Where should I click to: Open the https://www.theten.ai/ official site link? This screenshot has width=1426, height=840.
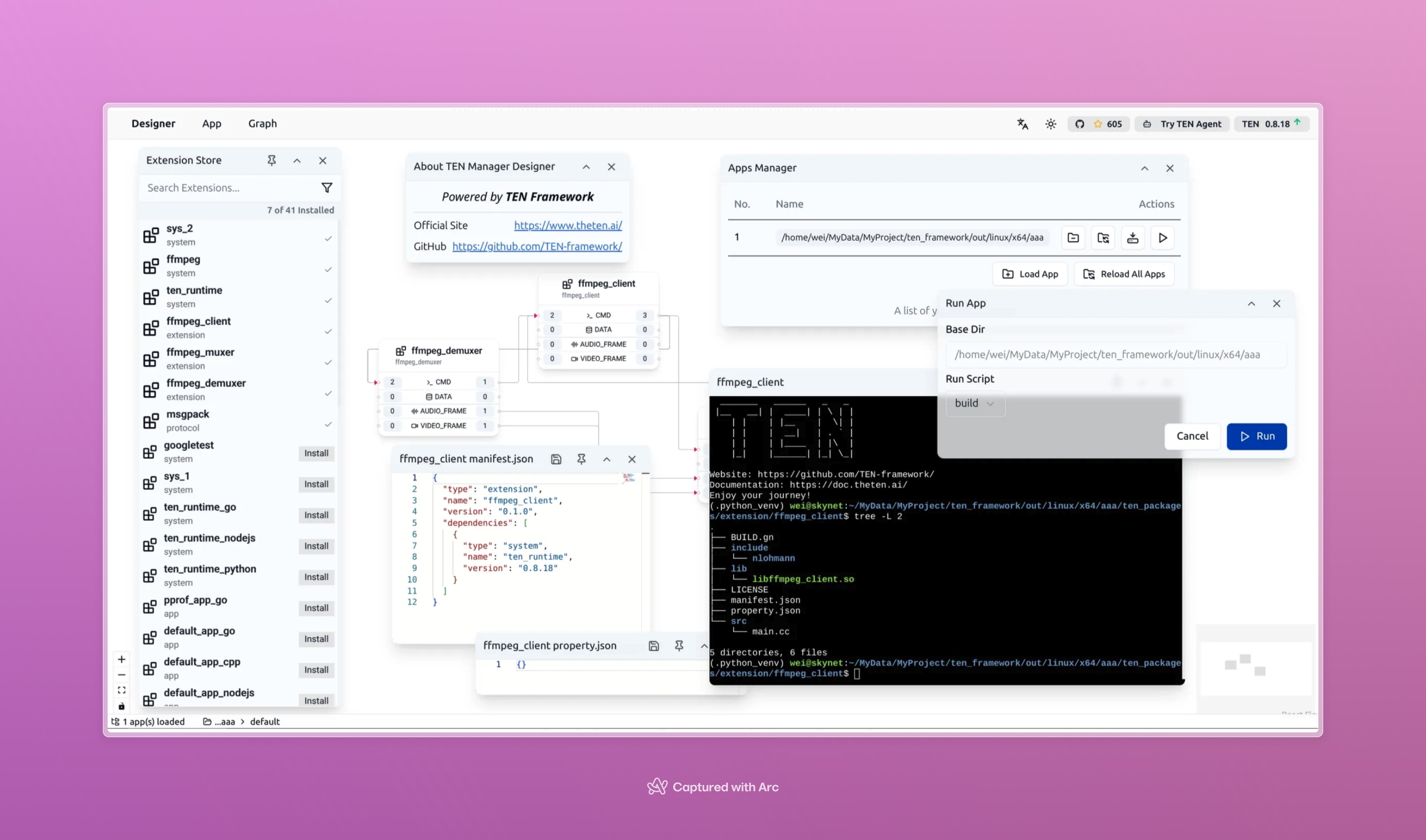point(568,225)
